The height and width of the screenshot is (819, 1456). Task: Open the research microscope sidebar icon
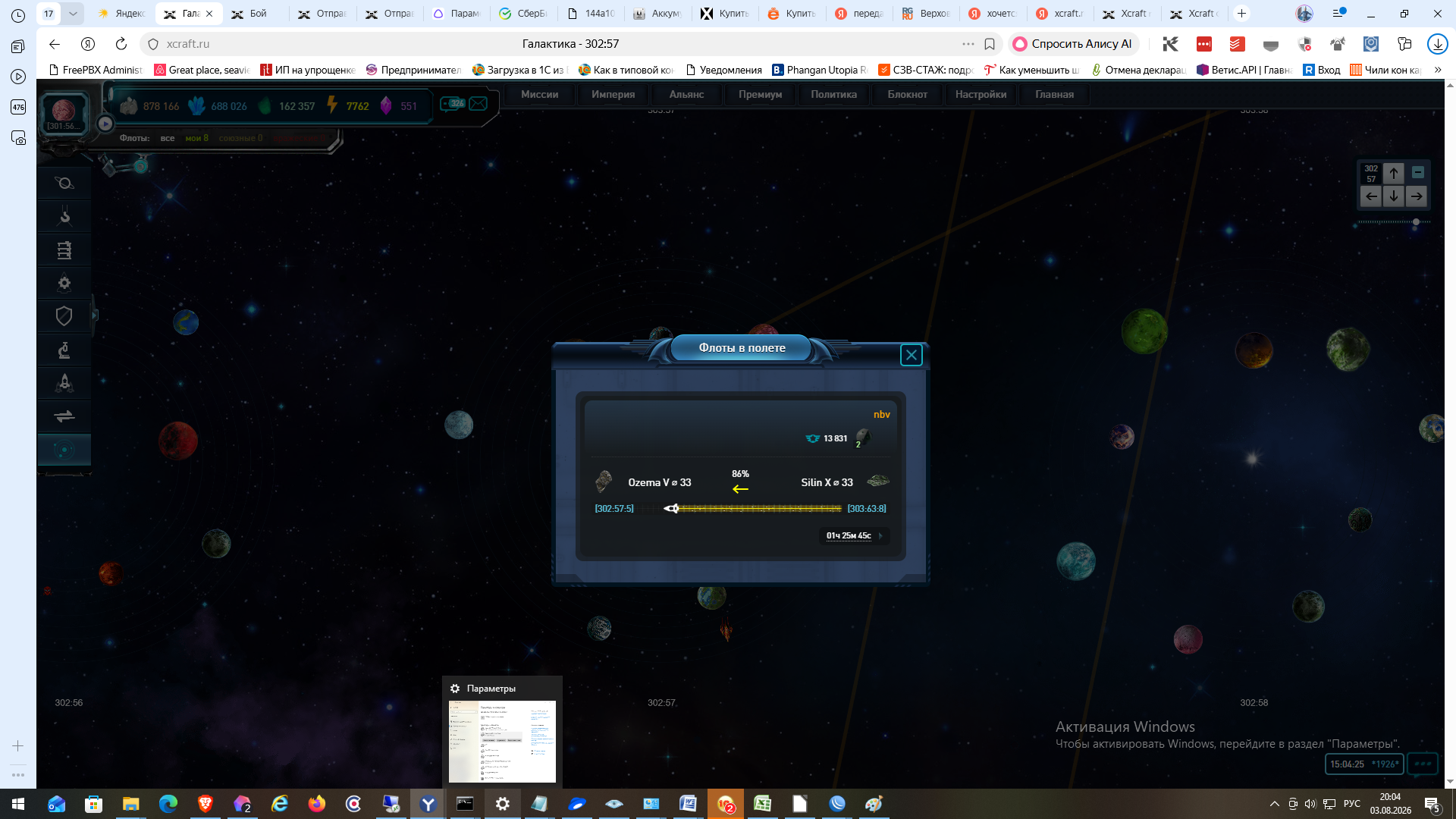tap(64, 350)
